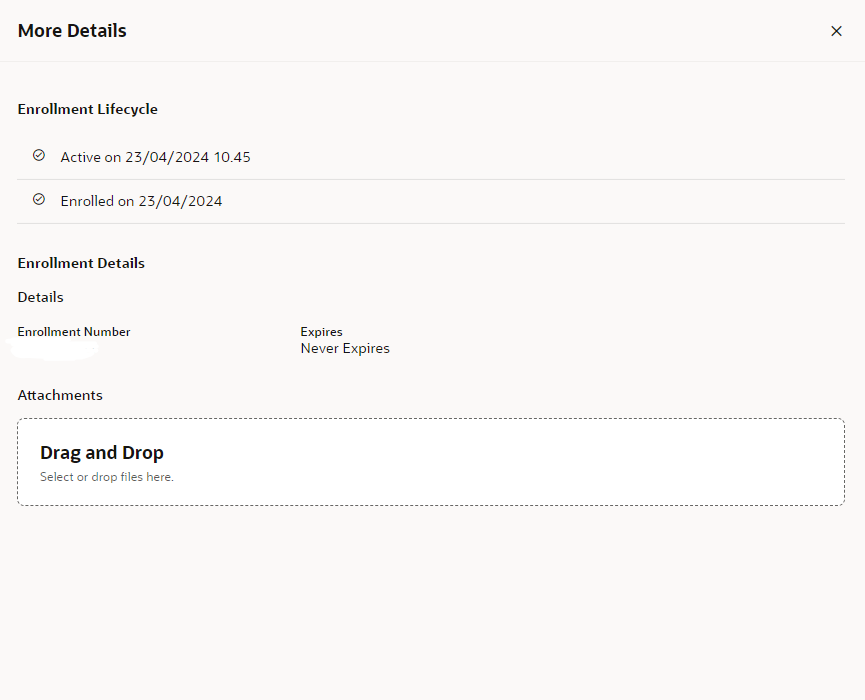The height and width of the screenshot is (700, 865).
Task: Click the Enrollment Details heading
Action: coord(81,263)
